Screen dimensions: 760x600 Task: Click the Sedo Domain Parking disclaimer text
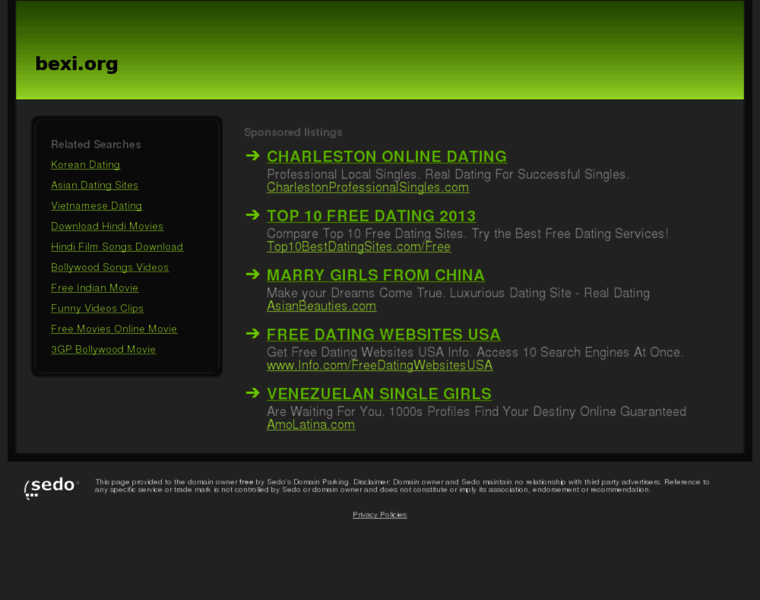(x=402, y=486)
